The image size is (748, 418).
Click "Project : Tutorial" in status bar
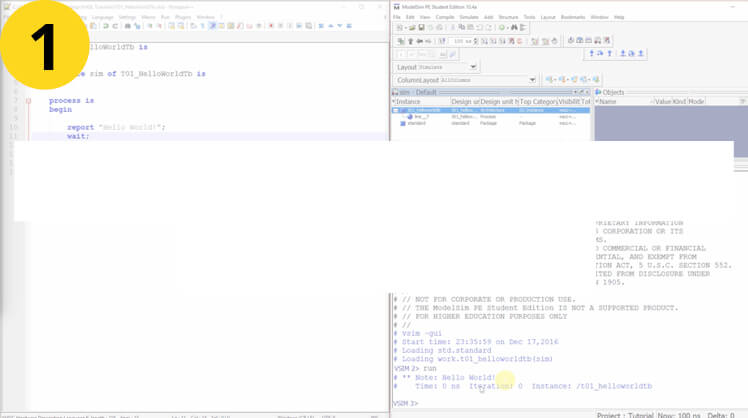tap(625, 415)
